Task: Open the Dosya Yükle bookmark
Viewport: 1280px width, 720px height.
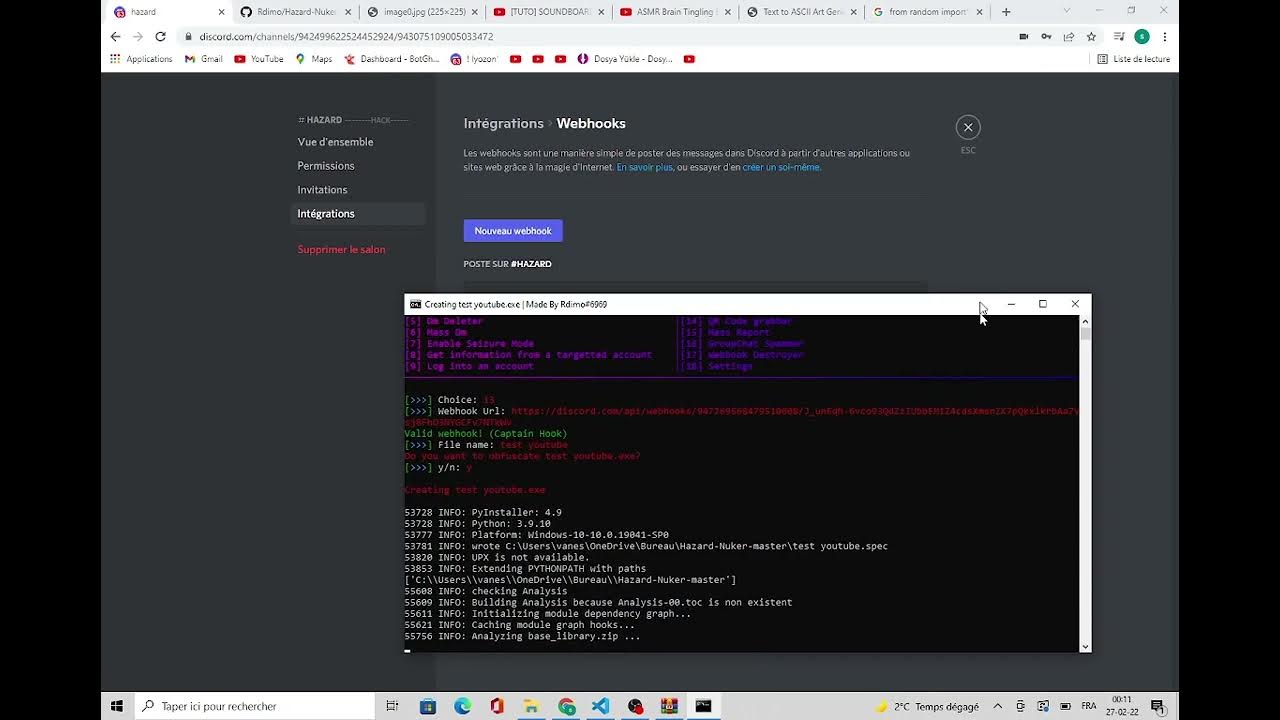Action: click(625, 59)
